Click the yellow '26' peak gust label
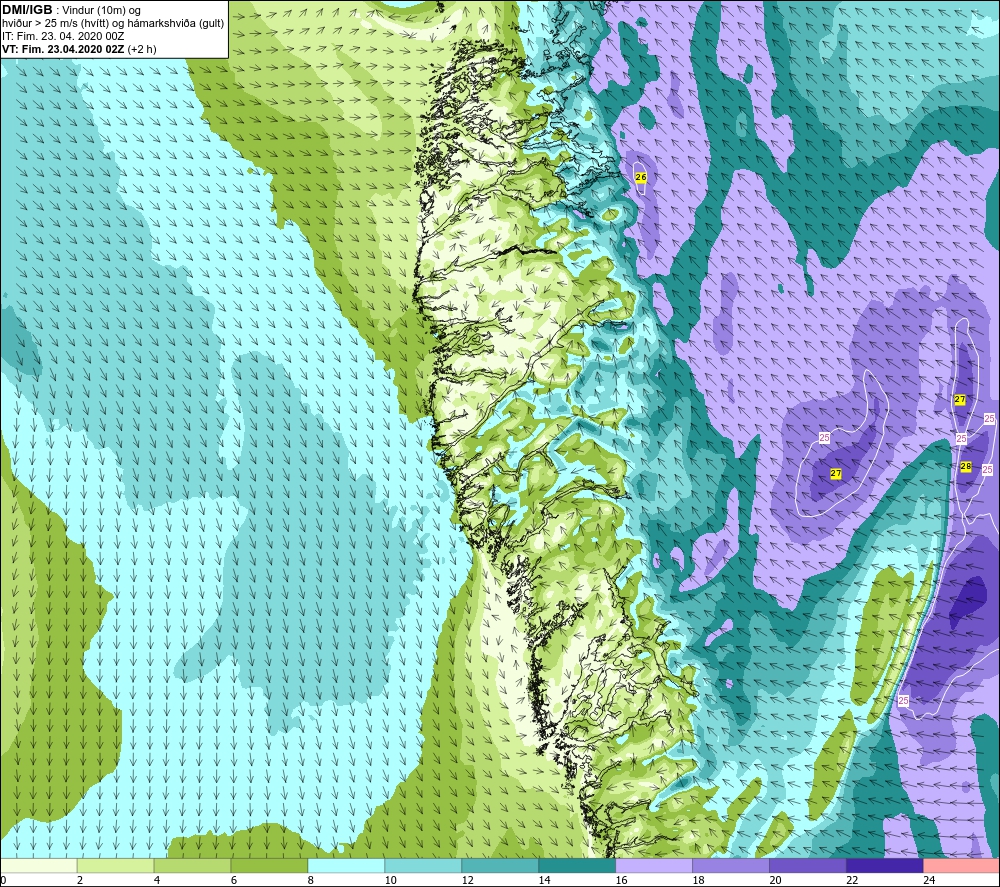Viewport: 1000px width, 887px height. pyautogui.click(x=641, y=177)
